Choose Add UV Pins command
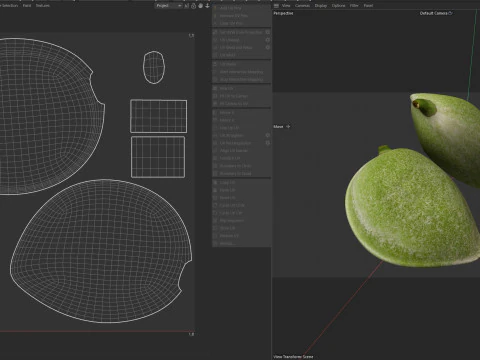The width and height of the screenshot is (480, 360). (242, 8)
